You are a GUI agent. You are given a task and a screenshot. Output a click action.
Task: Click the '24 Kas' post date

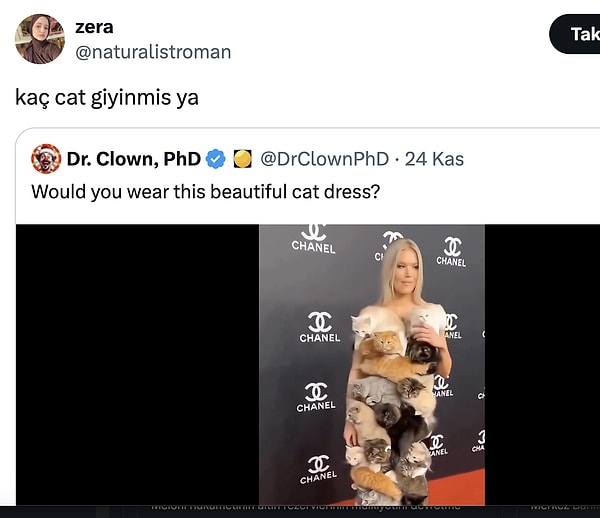pyautogui.click(x=433, y=159)
